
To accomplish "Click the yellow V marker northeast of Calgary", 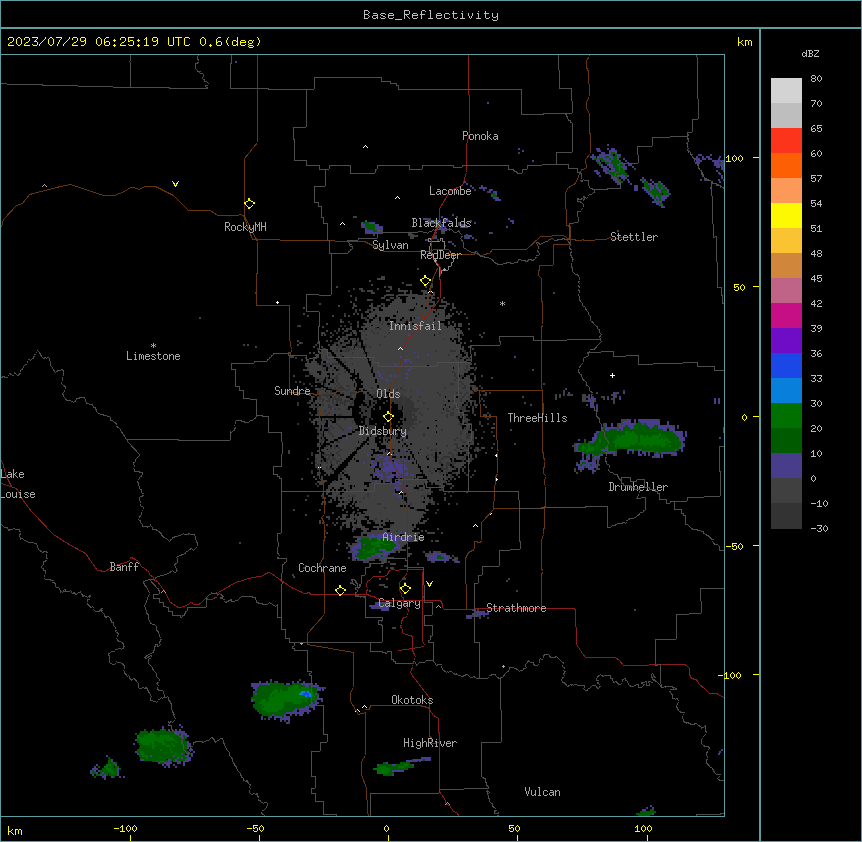I will point(429,584).
